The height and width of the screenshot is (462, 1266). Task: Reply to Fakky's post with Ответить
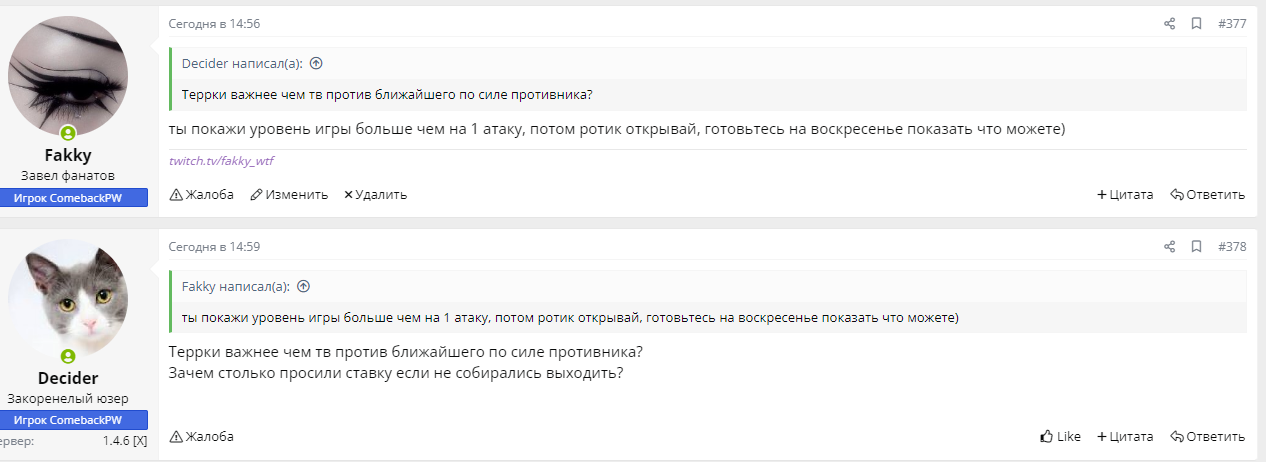tap(1207, 195)
